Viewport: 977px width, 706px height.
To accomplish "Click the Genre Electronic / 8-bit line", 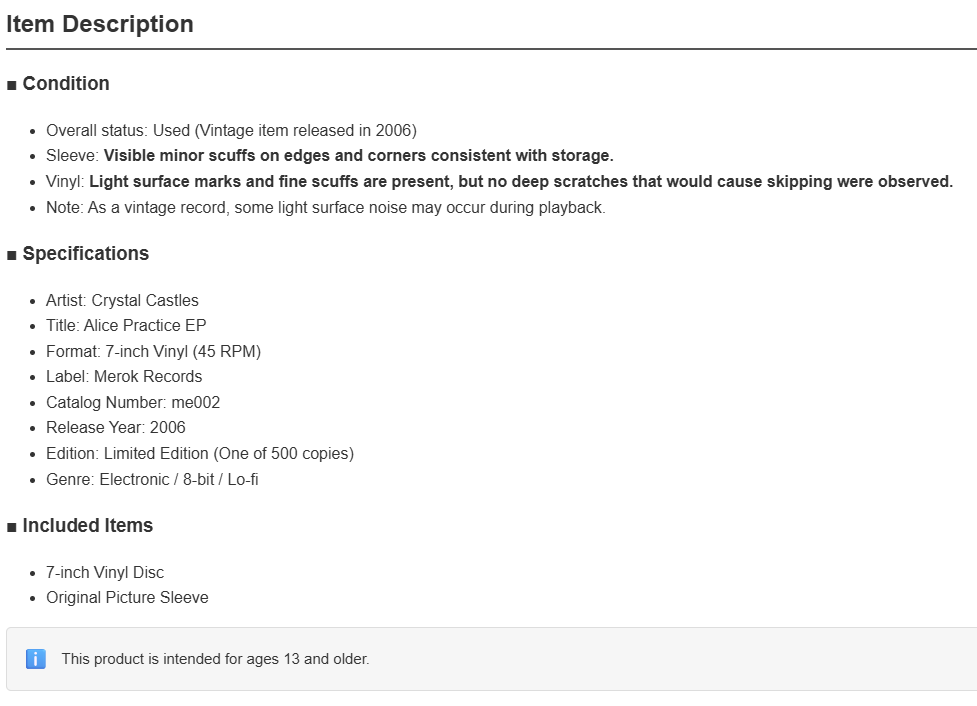I will click(x=152, y=480).
